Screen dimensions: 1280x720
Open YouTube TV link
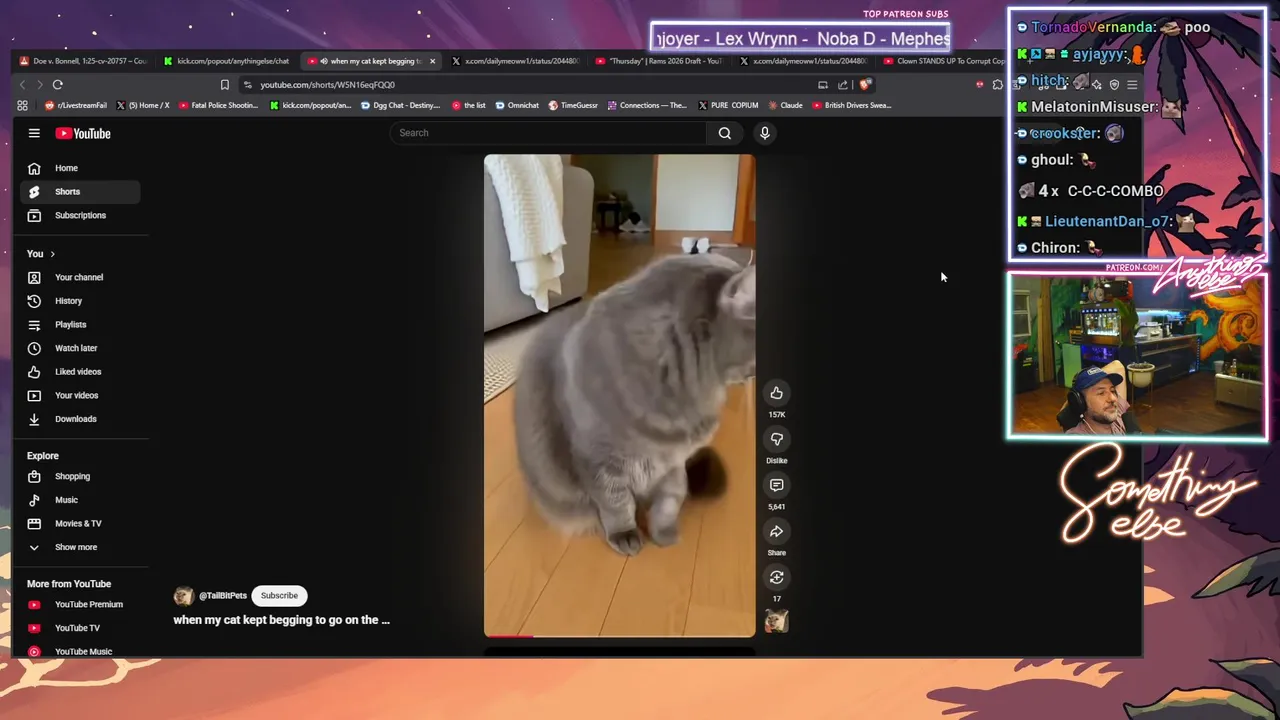click(80, 628)
